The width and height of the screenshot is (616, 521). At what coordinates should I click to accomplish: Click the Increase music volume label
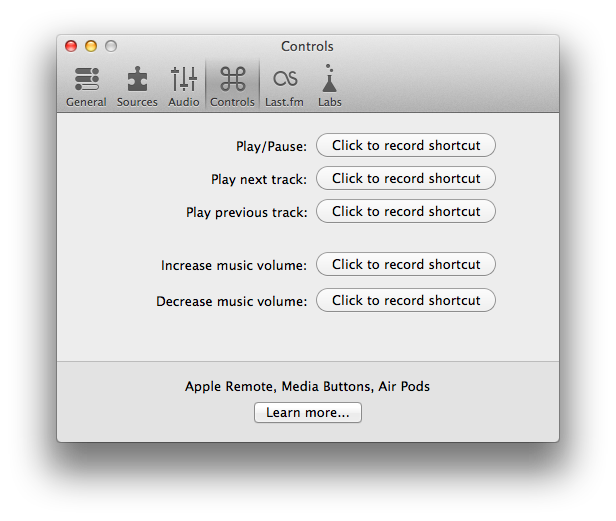pyautogui.click(x=233, y=266)
